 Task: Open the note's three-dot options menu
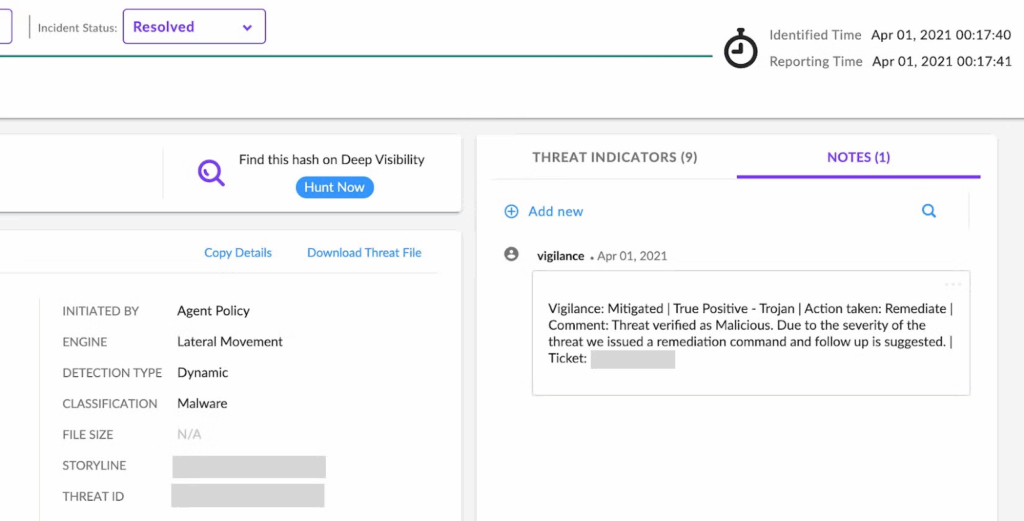[x=952, y=284]
